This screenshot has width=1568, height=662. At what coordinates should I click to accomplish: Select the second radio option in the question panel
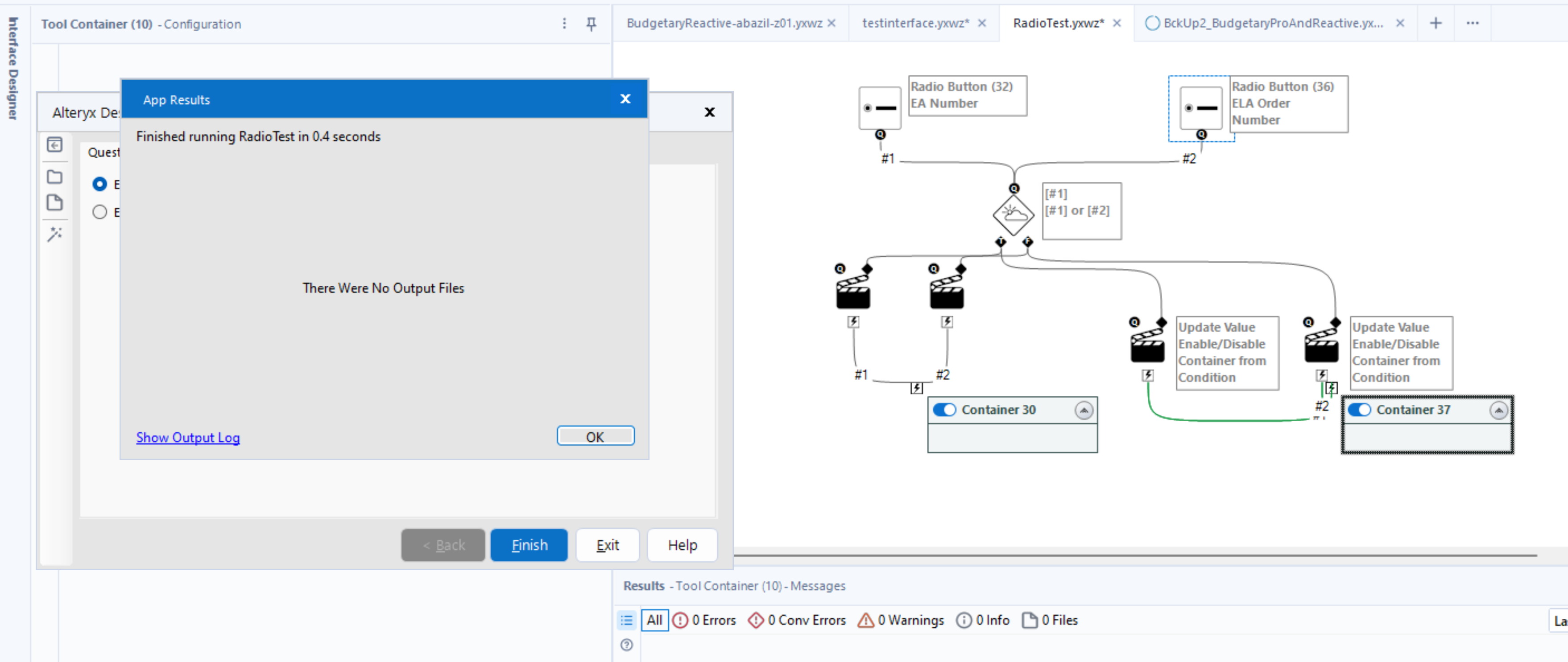tap(100, 212)
